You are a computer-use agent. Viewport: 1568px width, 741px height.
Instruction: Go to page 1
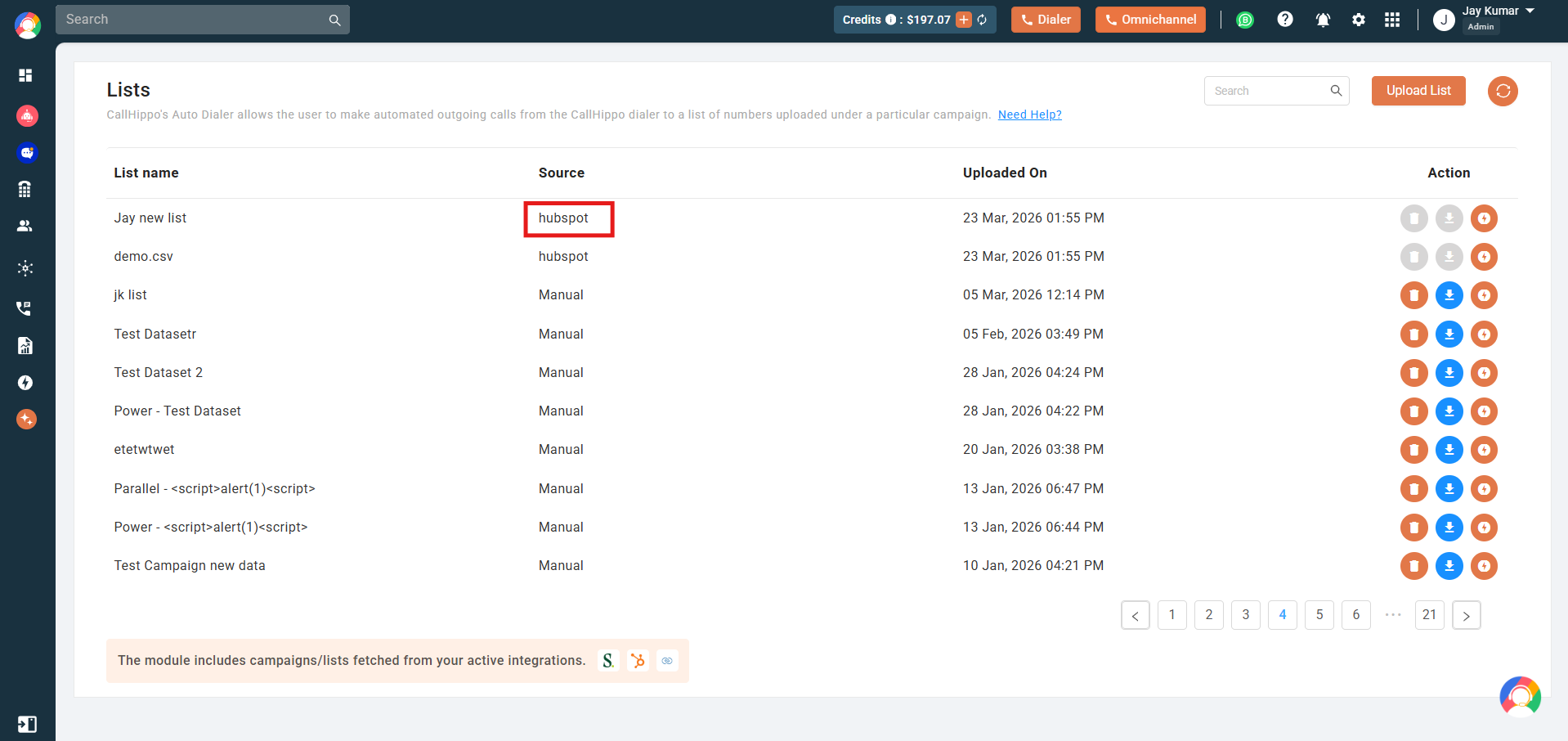click(1172, 615)
